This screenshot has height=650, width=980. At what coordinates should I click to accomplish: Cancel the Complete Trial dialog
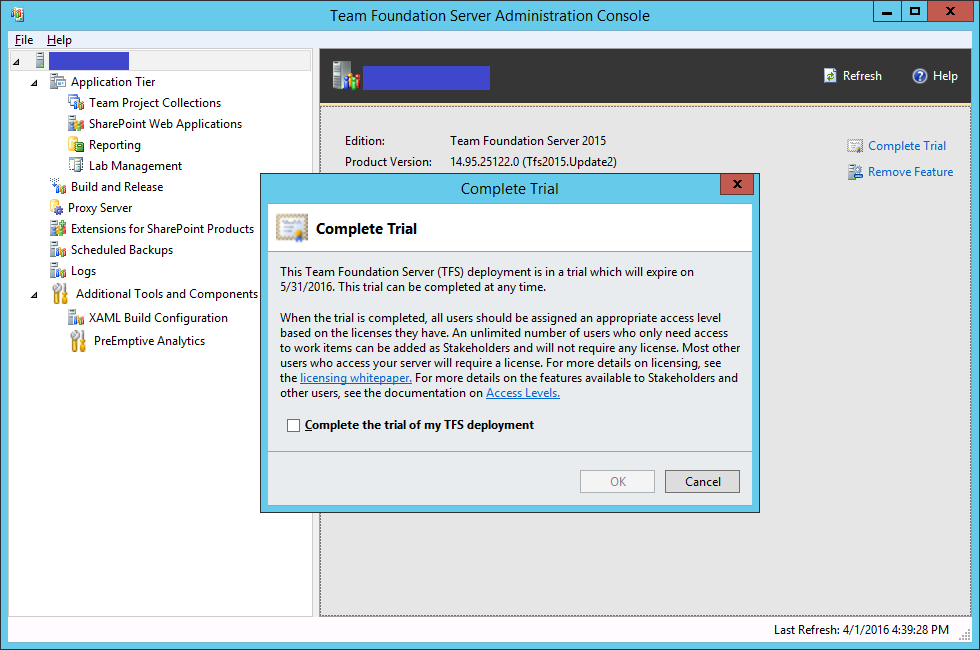tap(702, 481)
